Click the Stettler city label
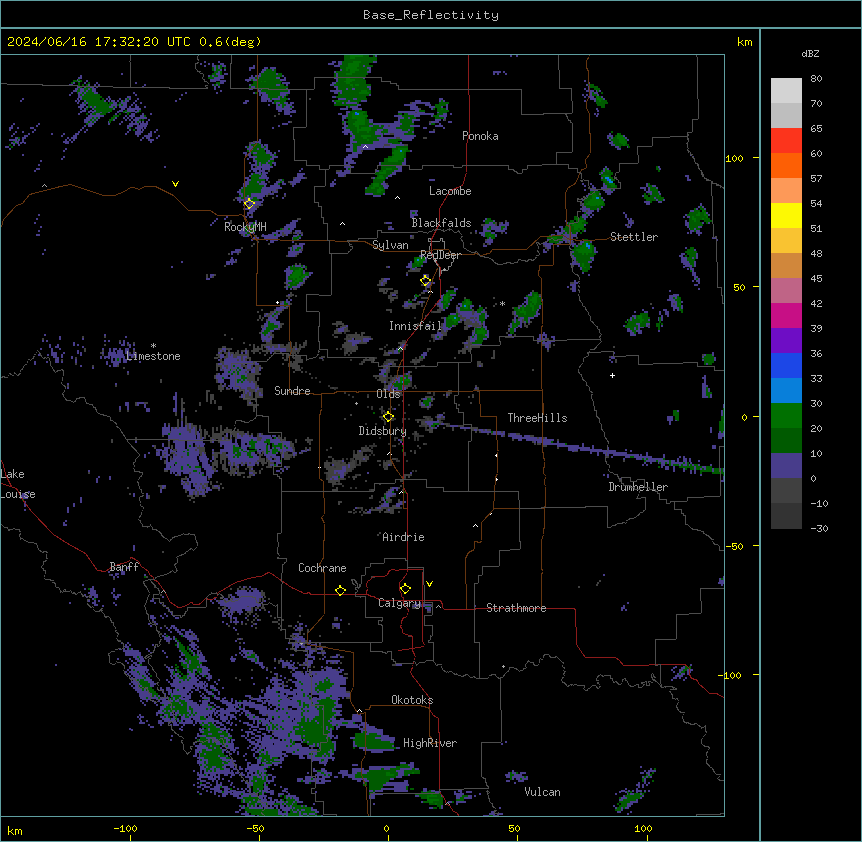This screenshot has height=842, width=862. point(634,237)
